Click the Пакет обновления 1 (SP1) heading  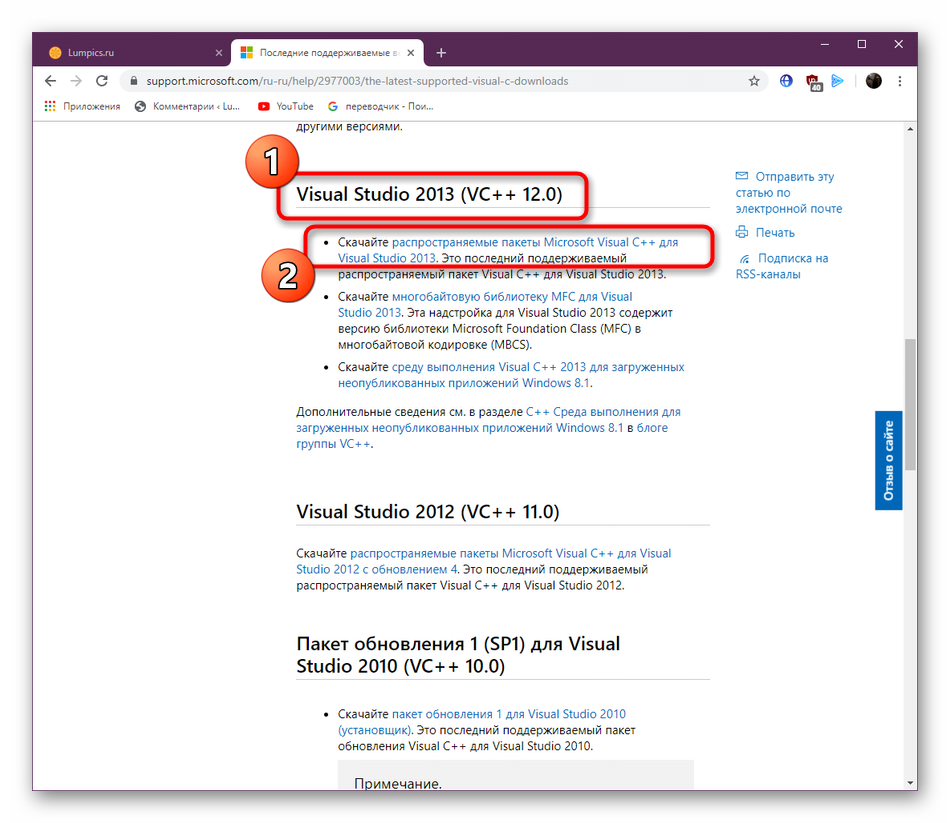(x=458, y=655)
